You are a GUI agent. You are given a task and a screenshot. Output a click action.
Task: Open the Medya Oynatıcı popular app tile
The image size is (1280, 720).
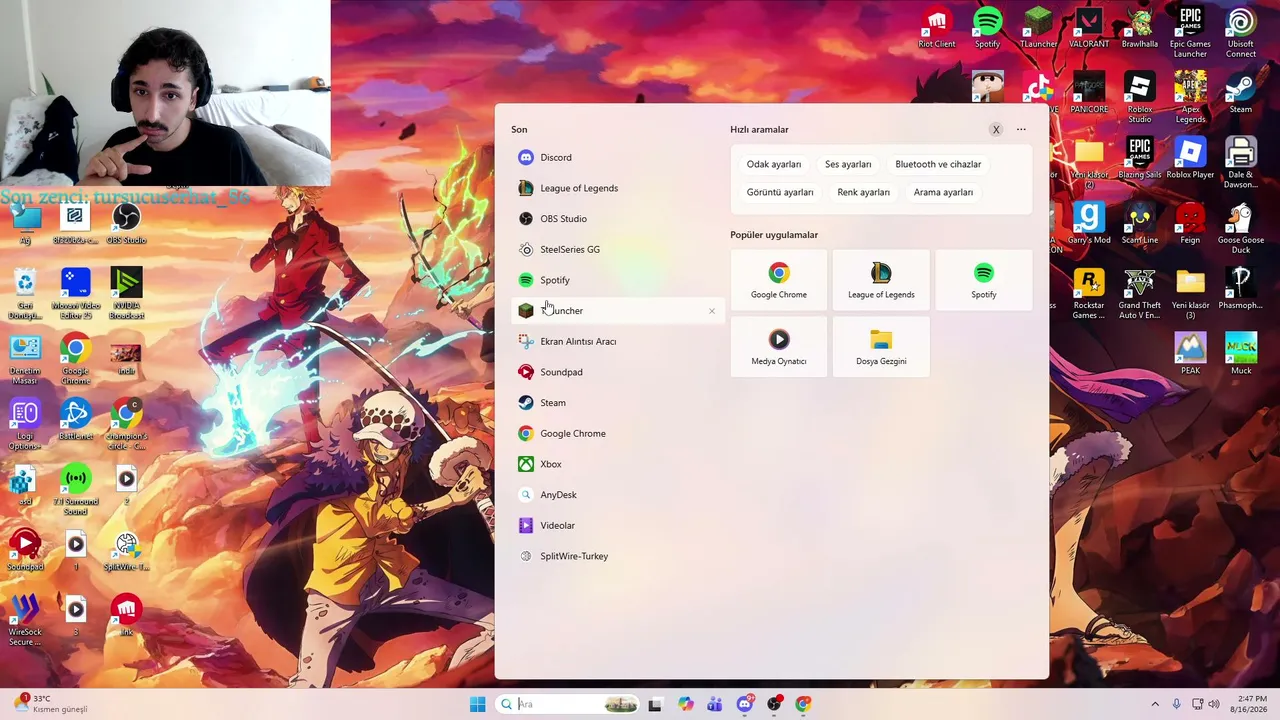click(779, 347)
